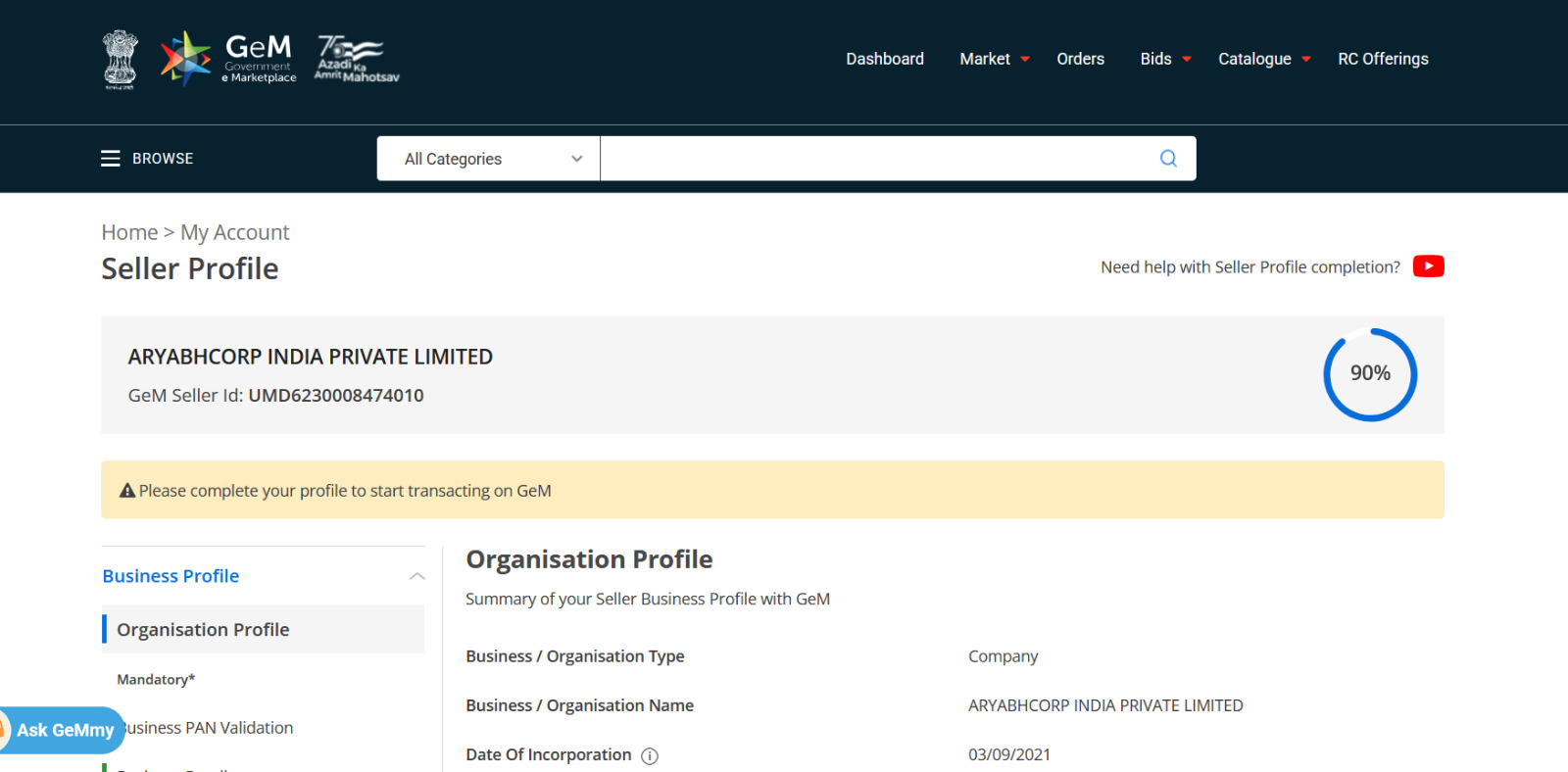Collapse the Business Profile section chevron
The height and width of the screenshot is (772, 1568).
click(416, 576)
